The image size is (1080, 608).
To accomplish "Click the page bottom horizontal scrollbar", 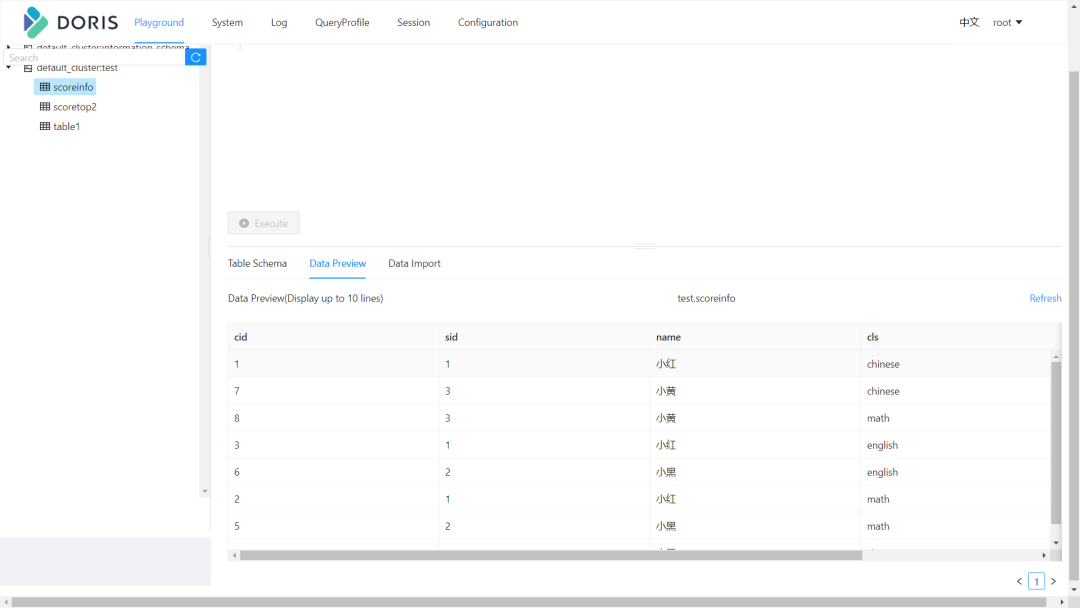I will click(529, 602).
